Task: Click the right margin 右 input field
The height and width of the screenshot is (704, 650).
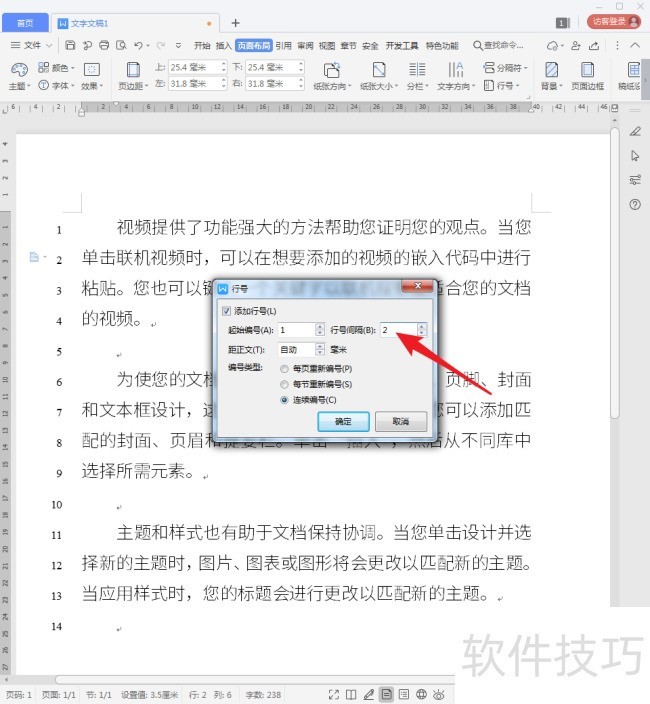Action: pos(271,84)
